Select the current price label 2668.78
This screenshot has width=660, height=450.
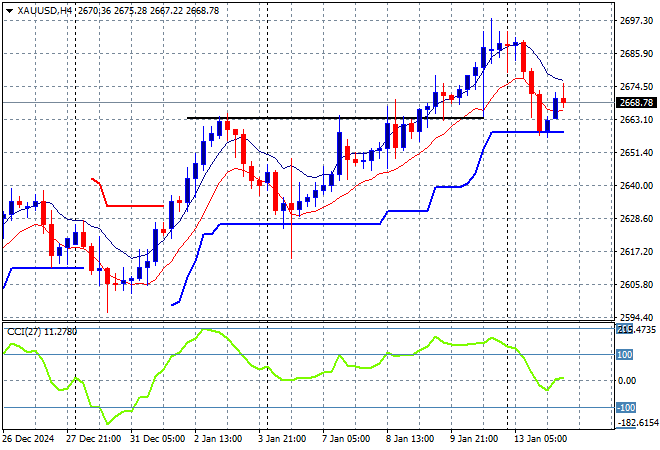pos(636,103)
